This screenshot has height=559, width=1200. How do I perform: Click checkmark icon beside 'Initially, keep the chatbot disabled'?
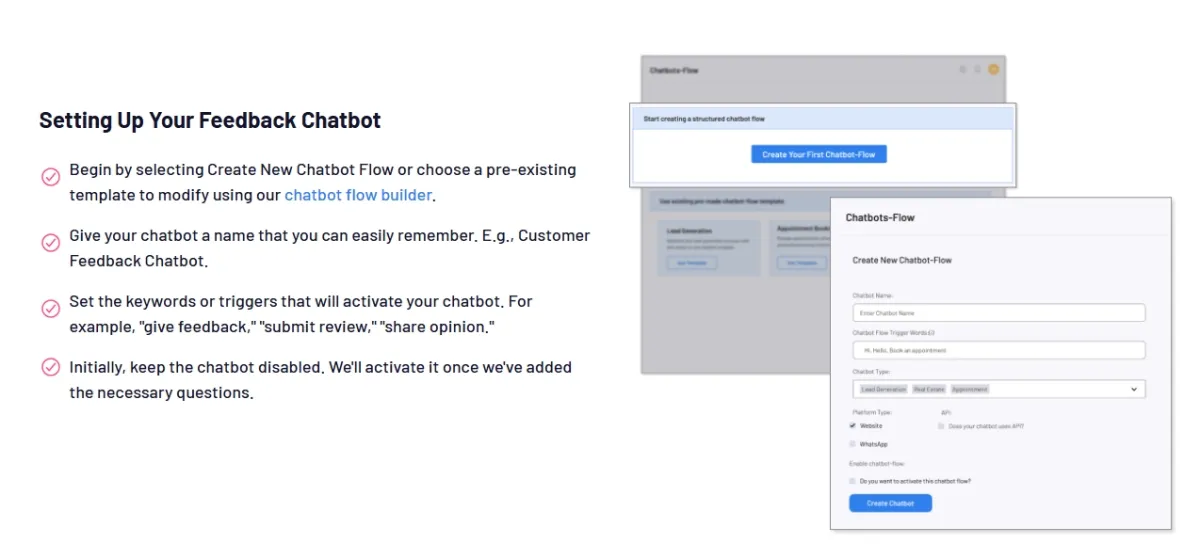tap(51, 367)
